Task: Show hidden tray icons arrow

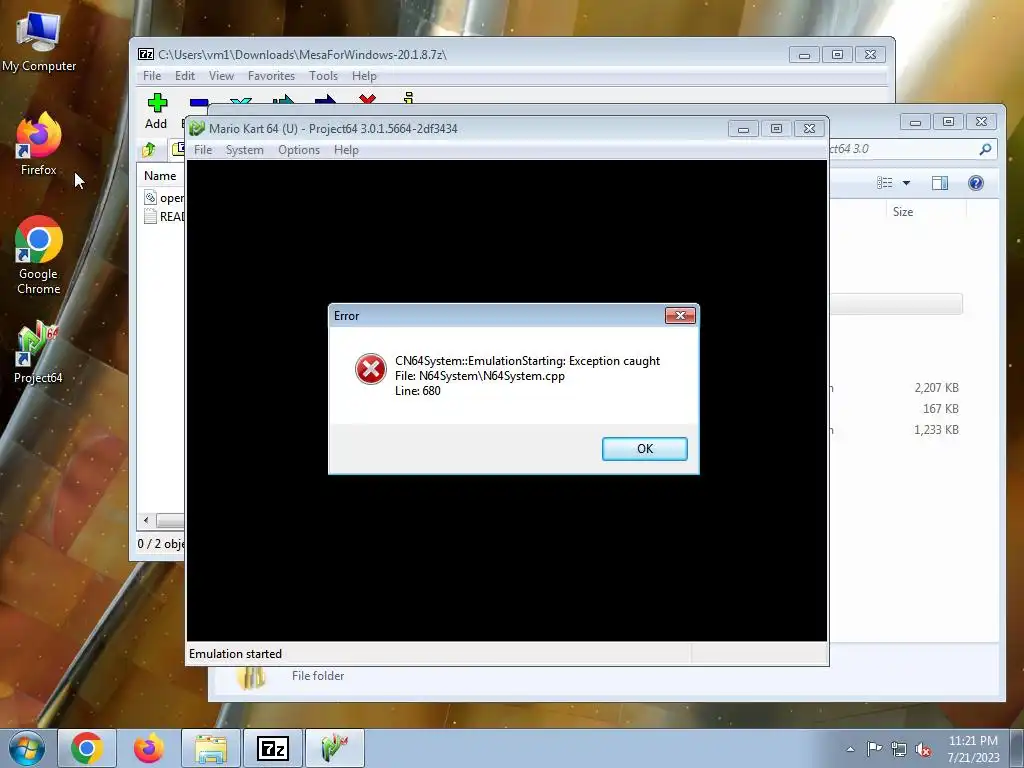Action: coord(850,749)
